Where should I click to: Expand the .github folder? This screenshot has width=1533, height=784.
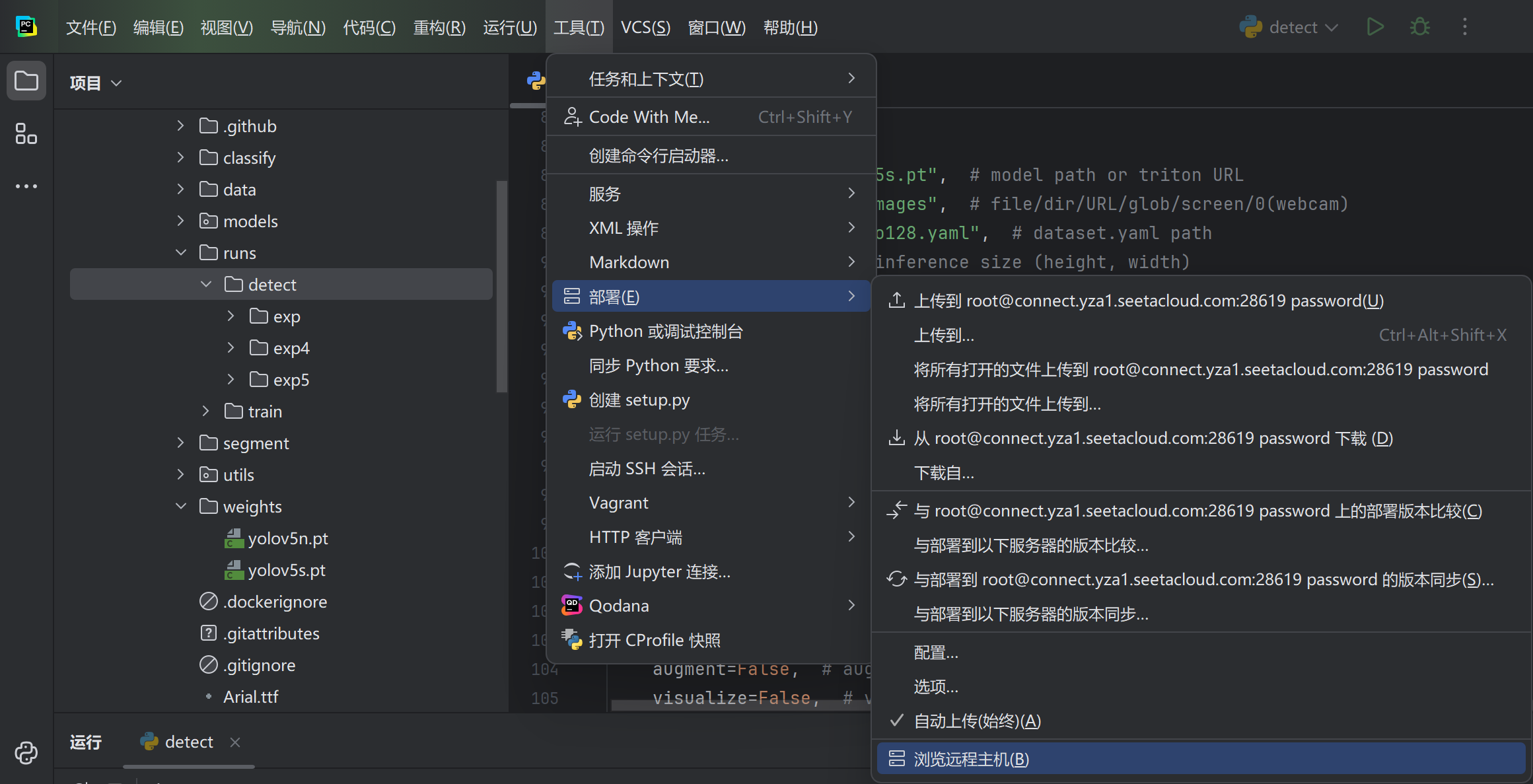coord(180,125)
